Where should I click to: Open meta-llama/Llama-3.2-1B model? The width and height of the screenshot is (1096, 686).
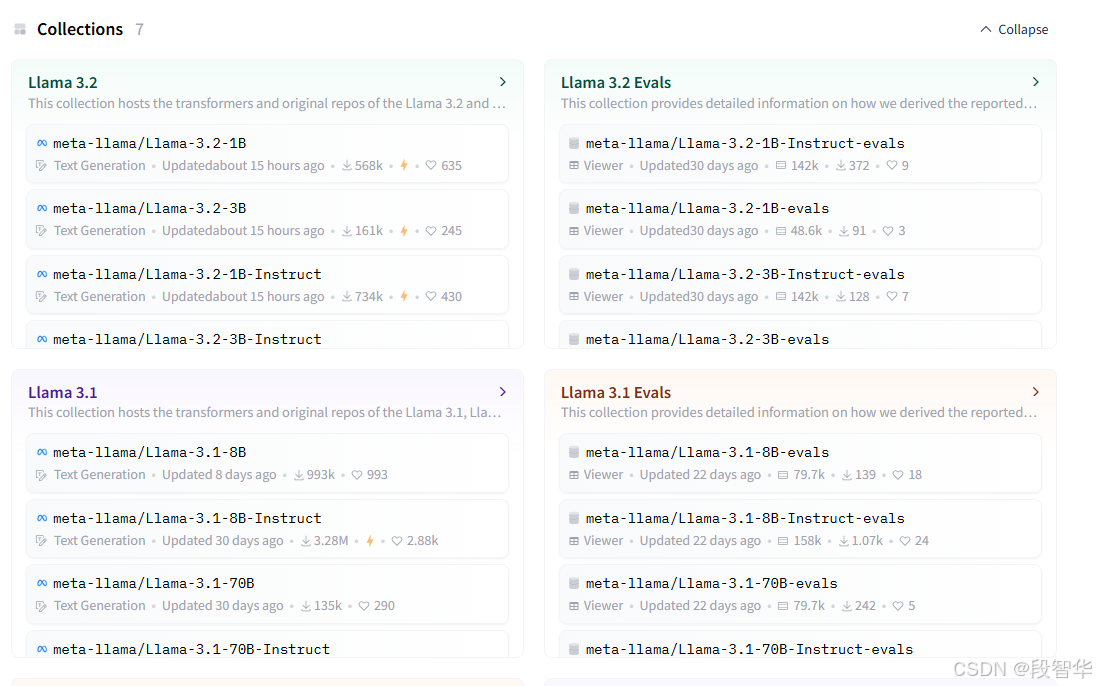[267, 154]
